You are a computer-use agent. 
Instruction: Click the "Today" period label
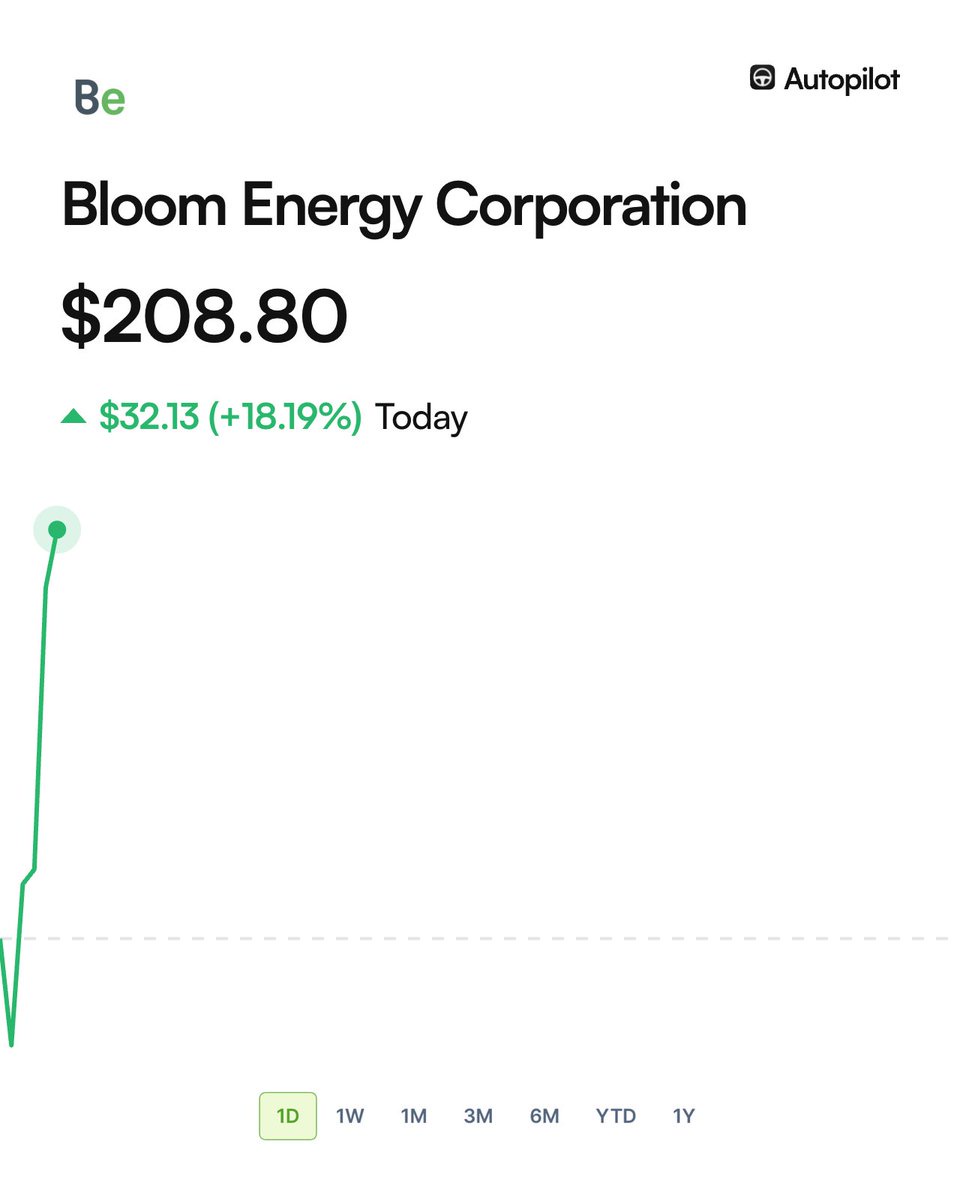click(x=421, y=417)
